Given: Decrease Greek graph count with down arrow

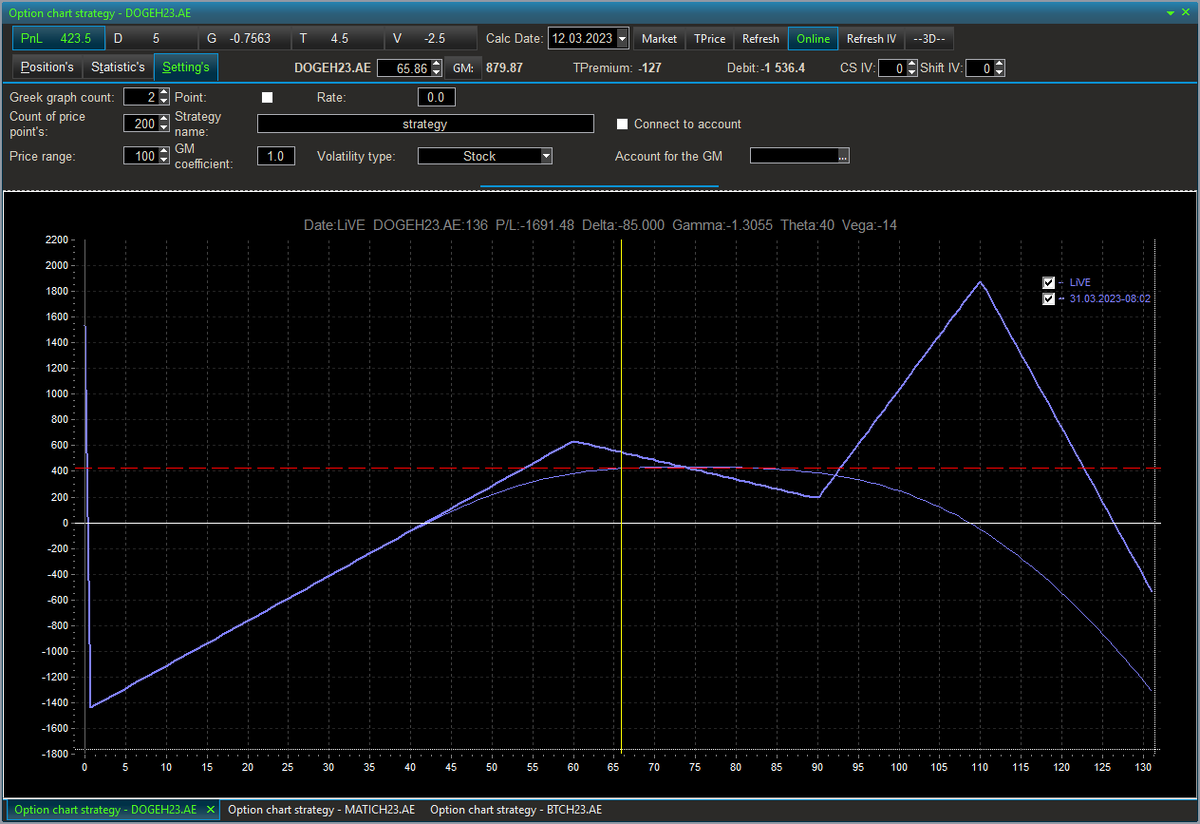Looking at the screenshot, I should (164, 101).
